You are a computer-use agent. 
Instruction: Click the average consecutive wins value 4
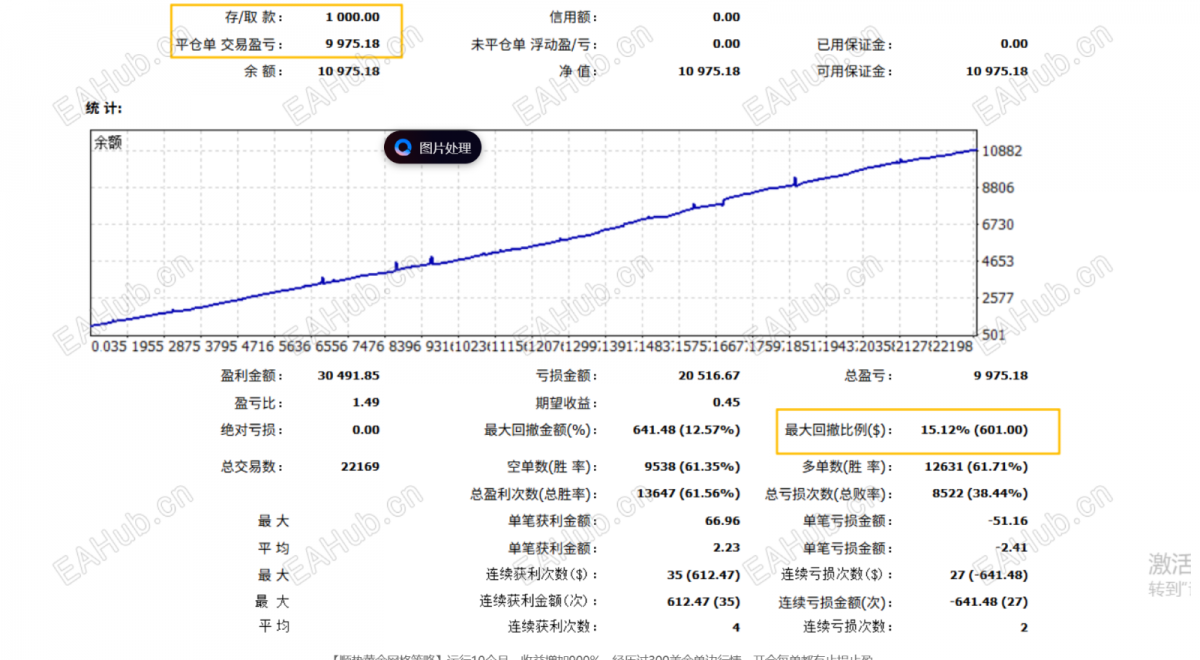pyautogui.click(x=736, y=627)
